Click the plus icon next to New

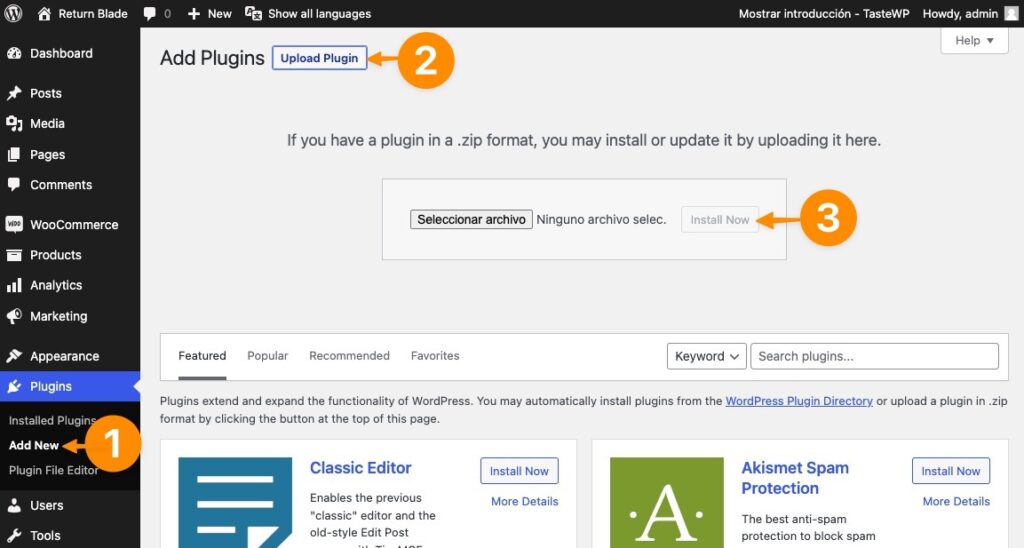pyautogui.click(x=194, y=14)
